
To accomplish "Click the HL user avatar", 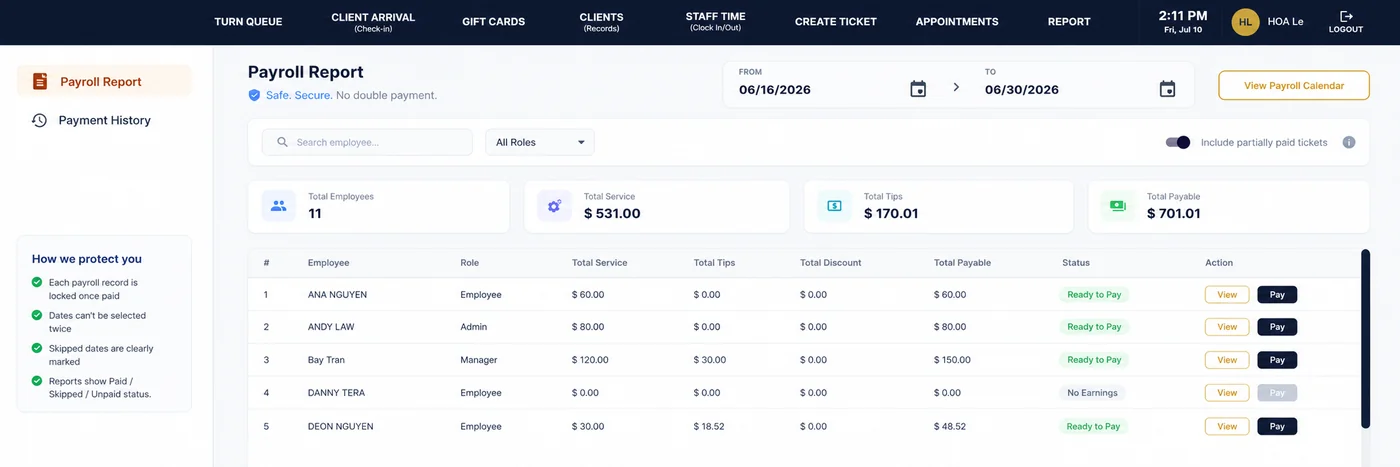I will pyautogui.click(x=1245, y=22).
